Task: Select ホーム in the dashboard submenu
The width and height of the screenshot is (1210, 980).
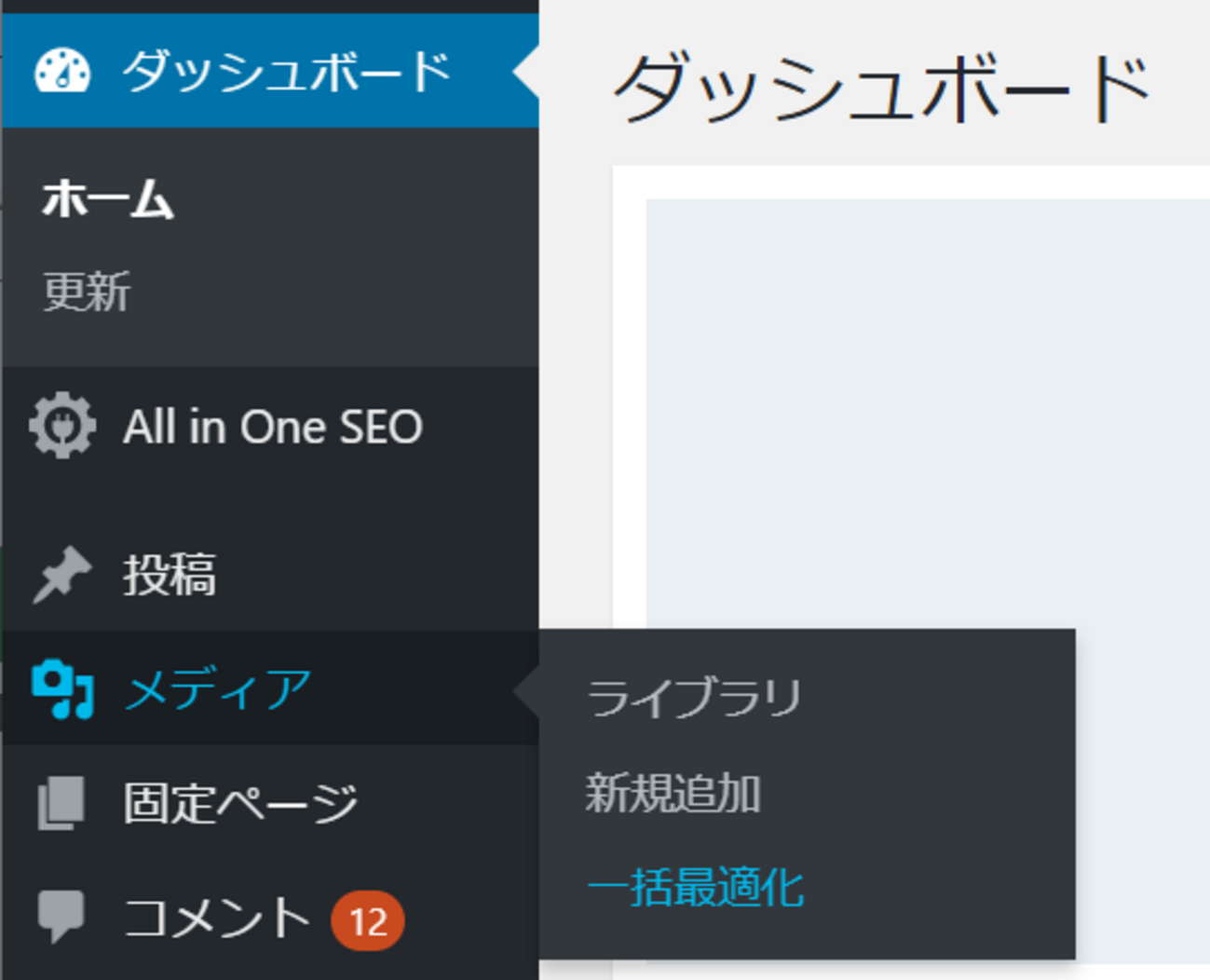Action: [x=108, y=199]
